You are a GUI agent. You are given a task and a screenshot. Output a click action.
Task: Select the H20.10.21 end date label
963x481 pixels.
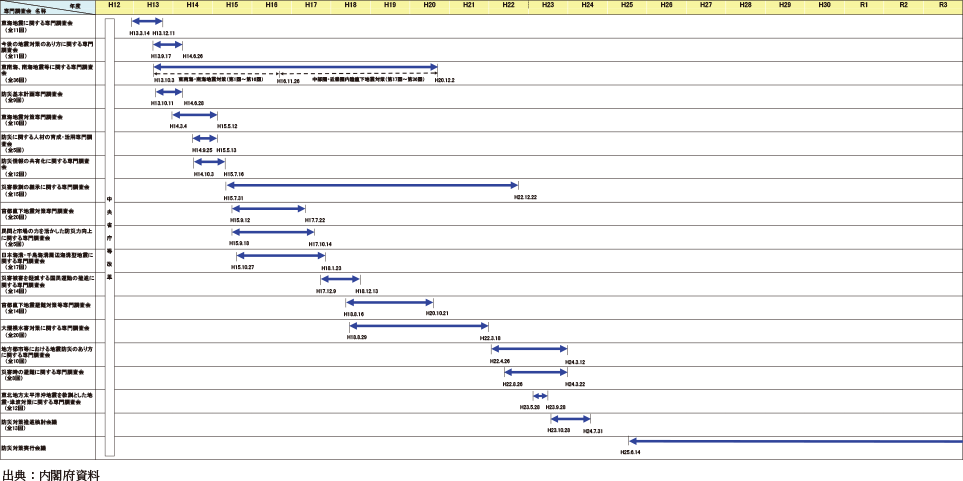point(438,314)
